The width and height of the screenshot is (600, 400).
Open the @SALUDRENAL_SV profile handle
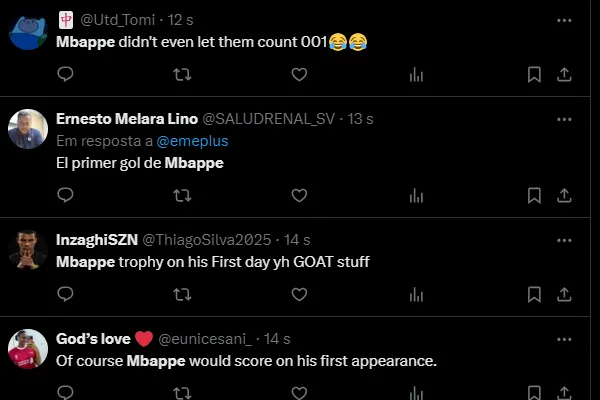(268, 119)
